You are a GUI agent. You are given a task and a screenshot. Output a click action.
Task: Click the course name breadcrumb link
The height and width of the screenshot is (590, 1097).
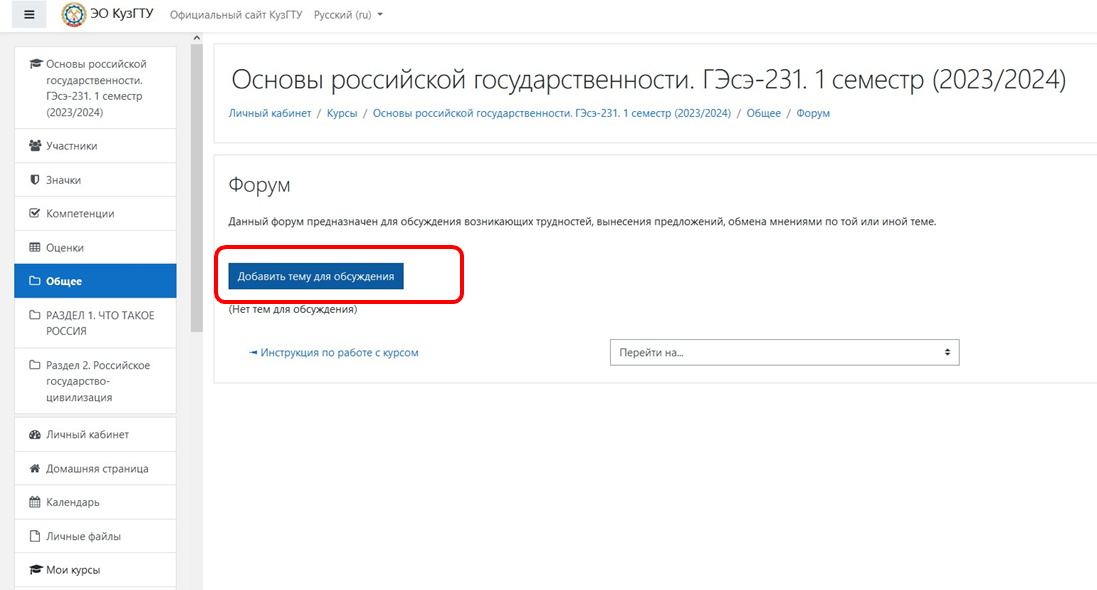(551, 113)
